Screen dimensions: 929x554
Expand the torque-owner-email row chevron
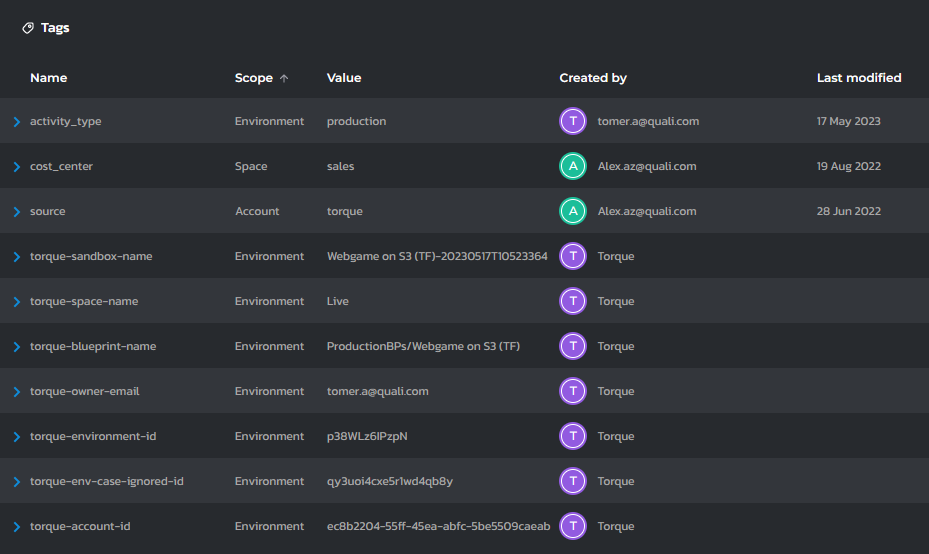click(17, 392)
